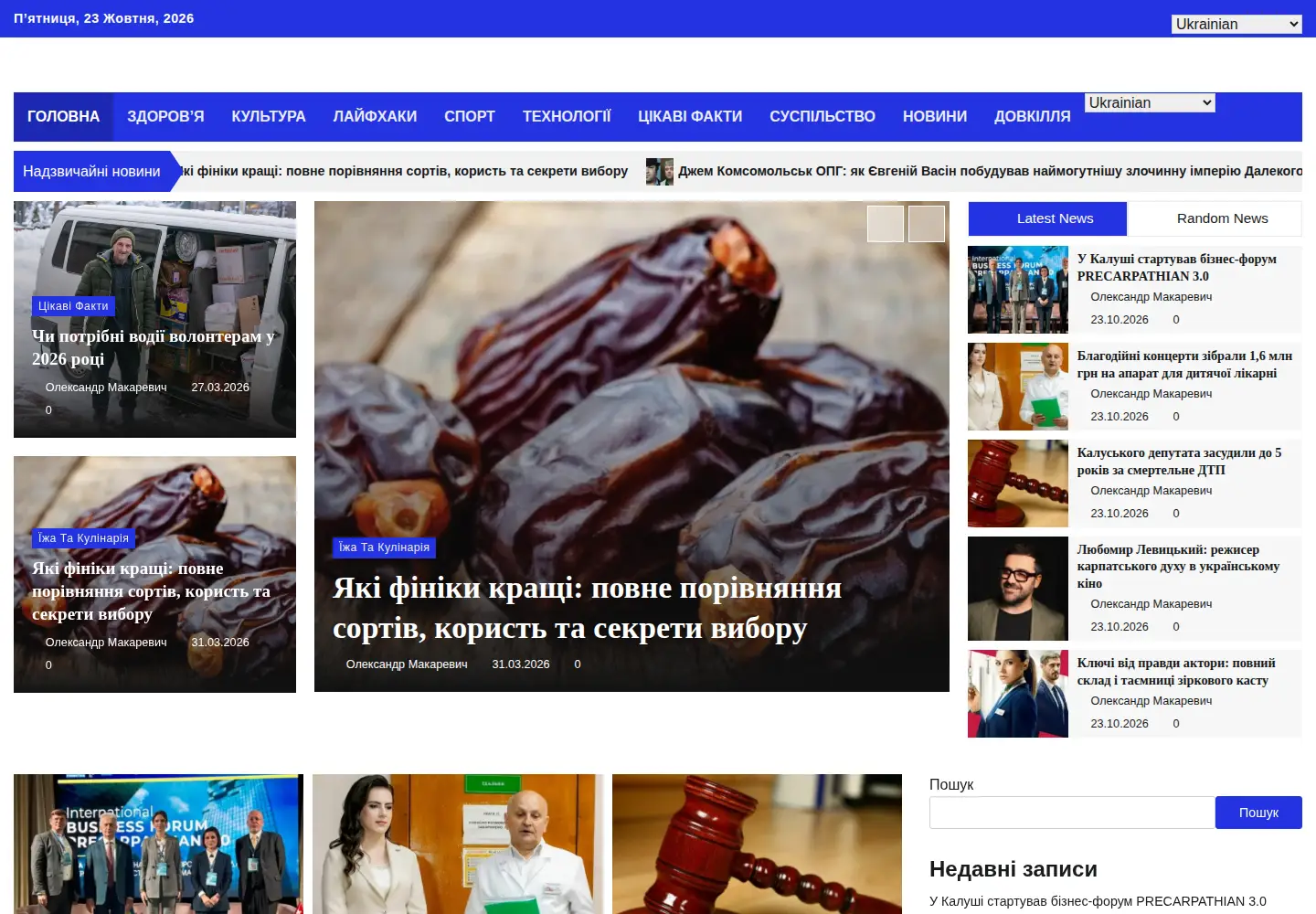Click author Олександр Макаревич under the featured slide headline

click(407, 664)
